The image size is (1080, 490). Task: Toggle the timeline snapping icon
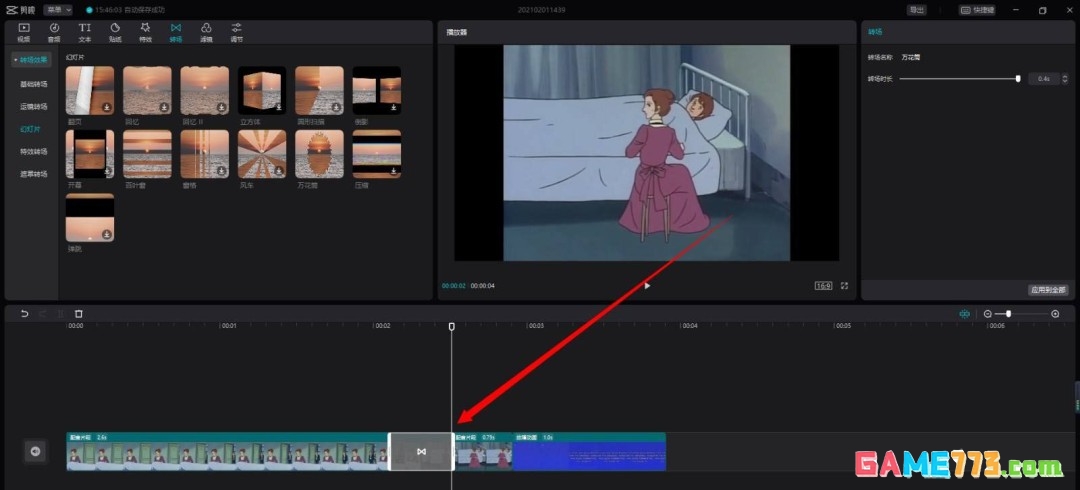(x=964, y=314)
